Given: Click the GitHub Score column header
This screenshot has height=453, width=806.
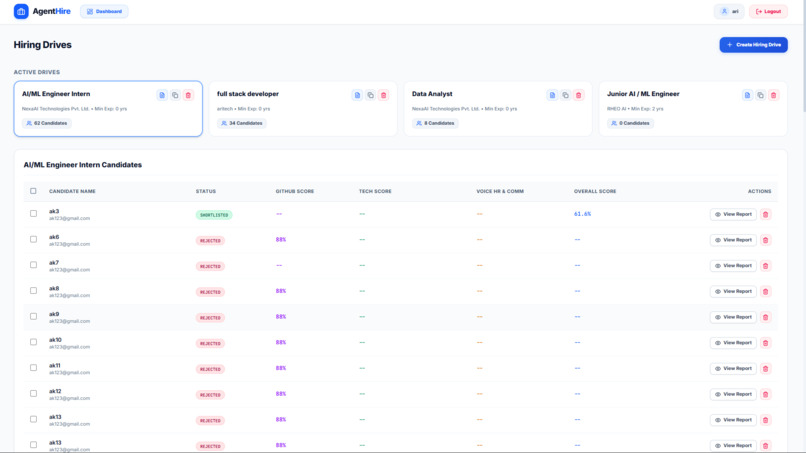Looking at the screenshot, I should [295, 191].
